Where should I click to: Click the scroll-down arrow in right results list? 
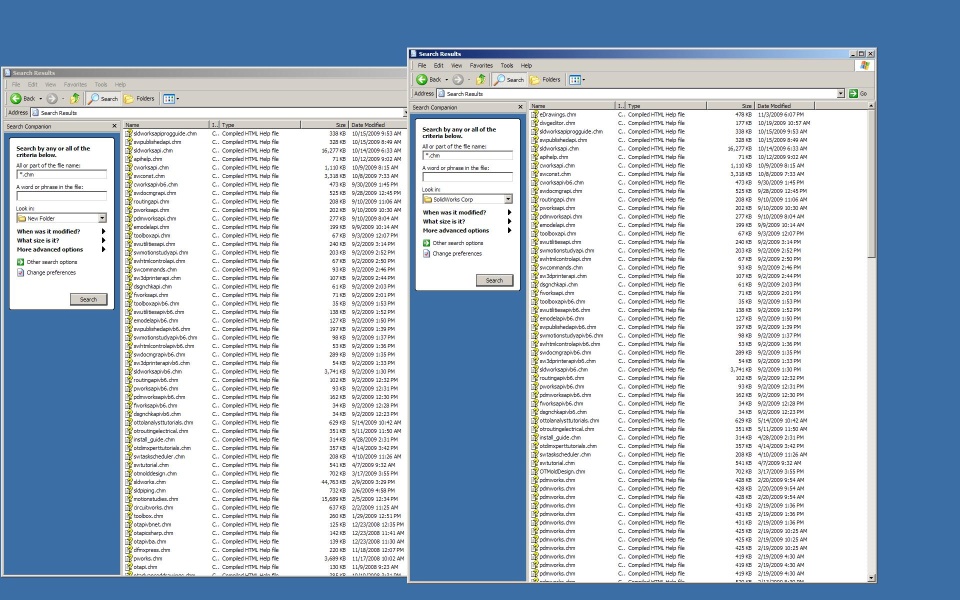871,578
